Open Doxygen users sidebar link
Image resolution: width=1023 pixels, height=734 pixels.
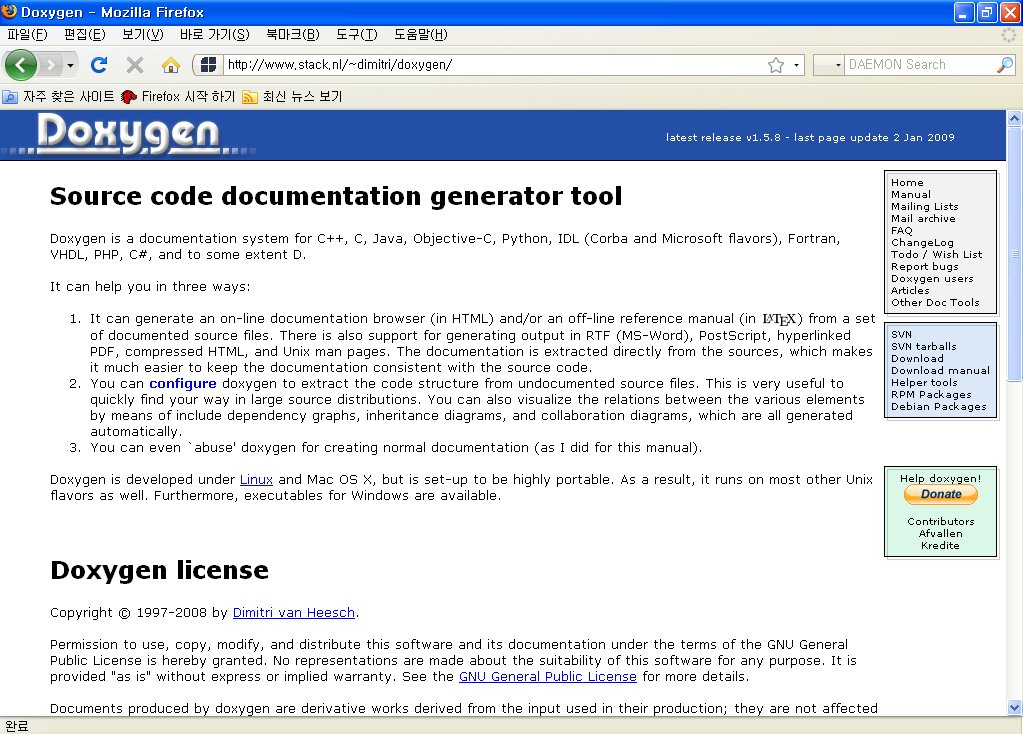[932, 279]
